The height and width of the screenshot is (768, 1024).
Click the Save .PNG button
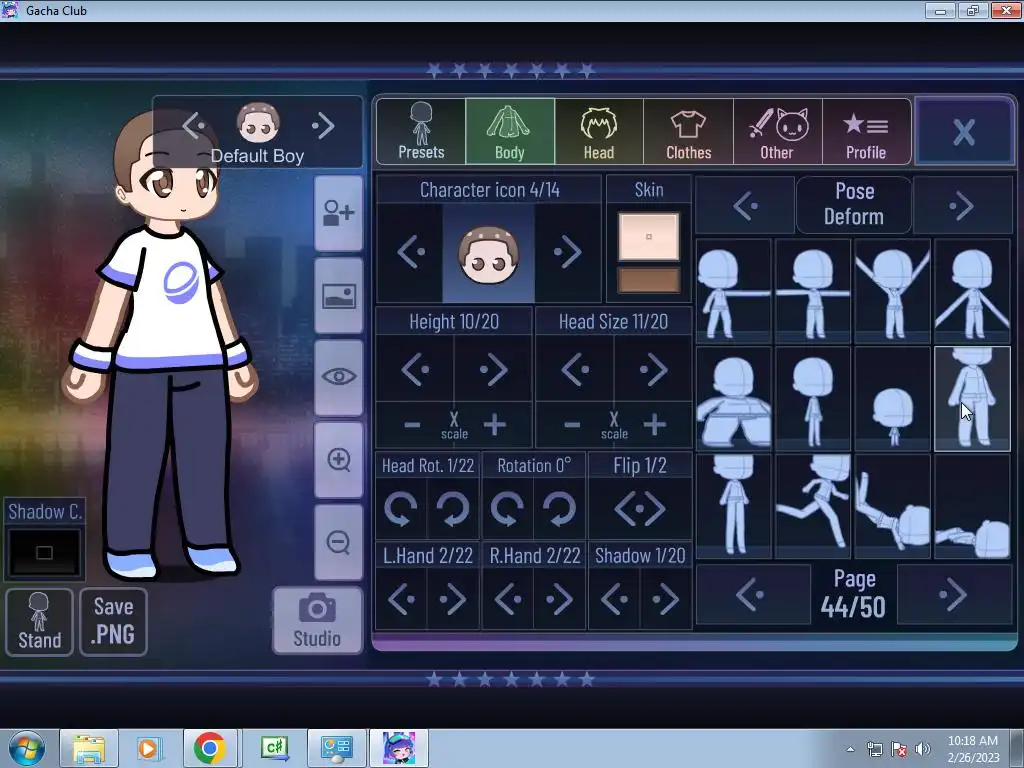pos(114,622)
